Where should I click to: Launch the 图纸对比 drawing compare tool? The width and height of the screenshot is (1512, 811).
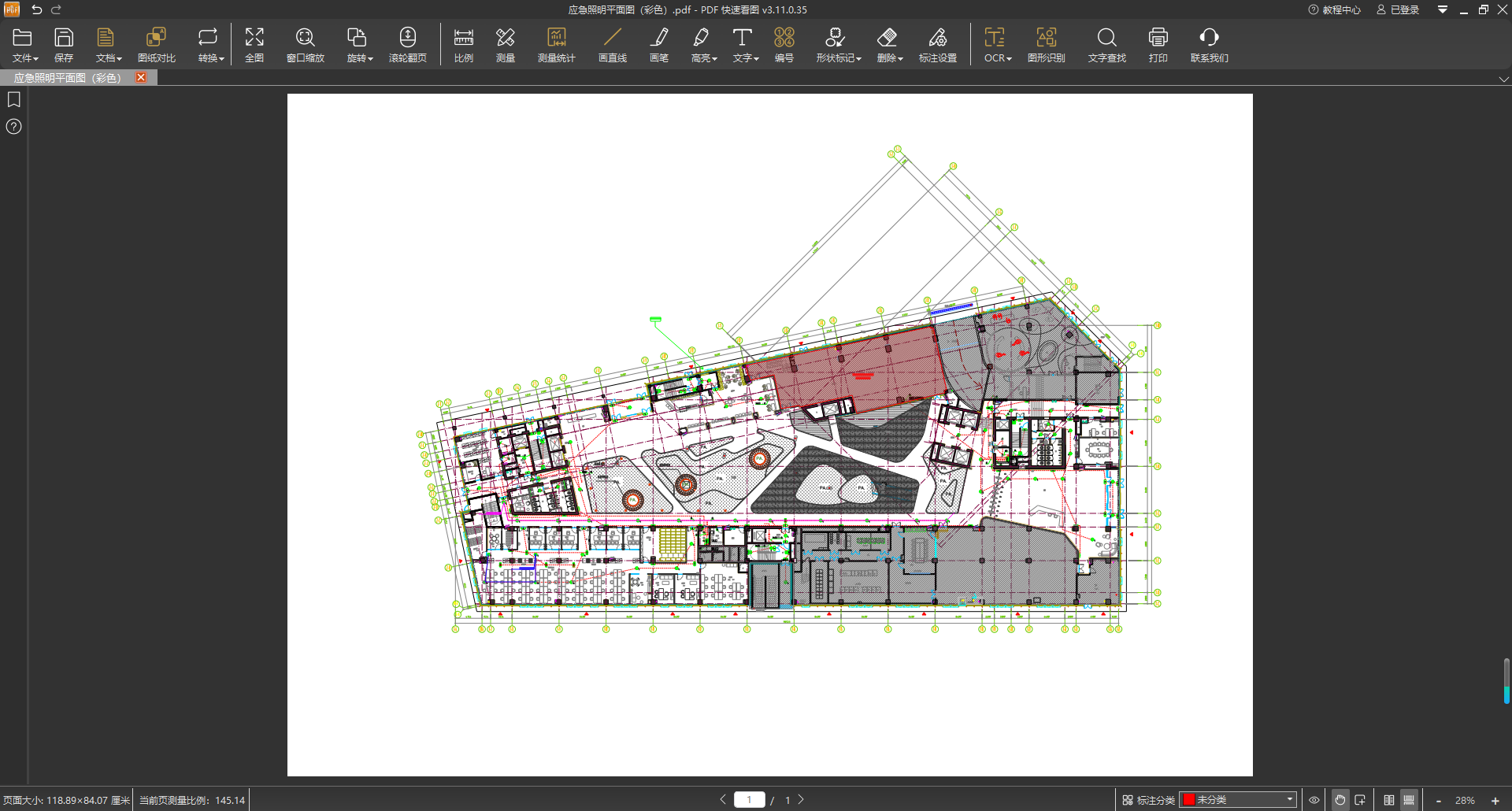[157, 45]
